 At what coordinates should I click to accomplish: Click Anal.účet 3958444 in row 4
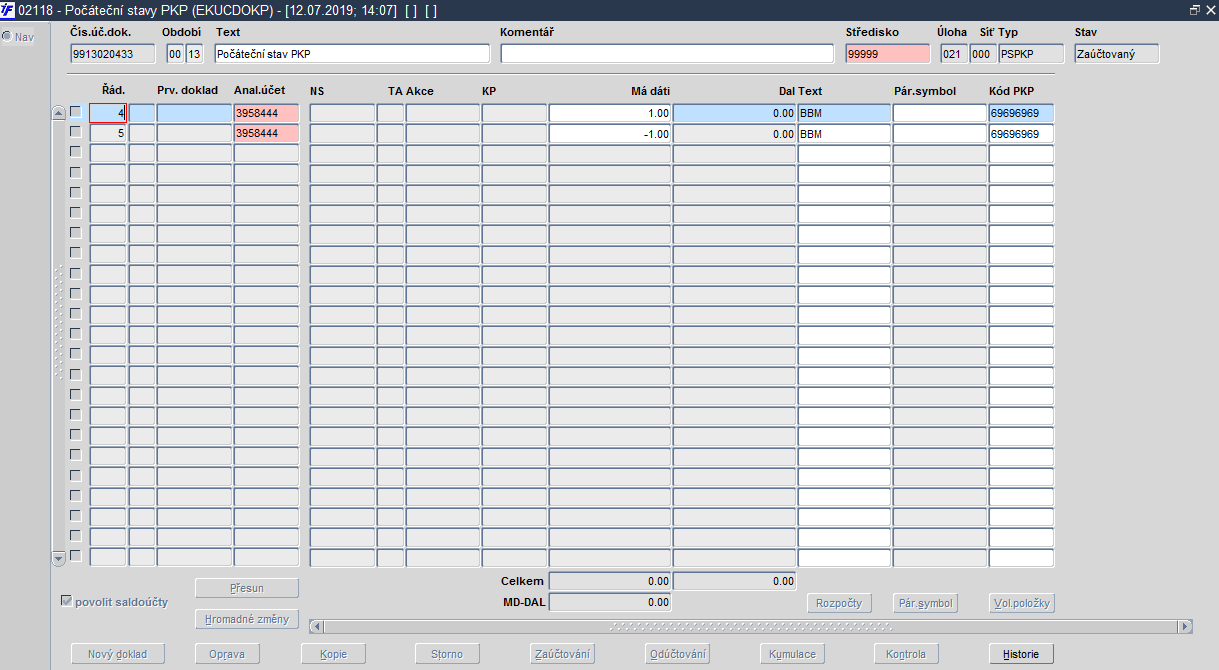pos(266,113)
